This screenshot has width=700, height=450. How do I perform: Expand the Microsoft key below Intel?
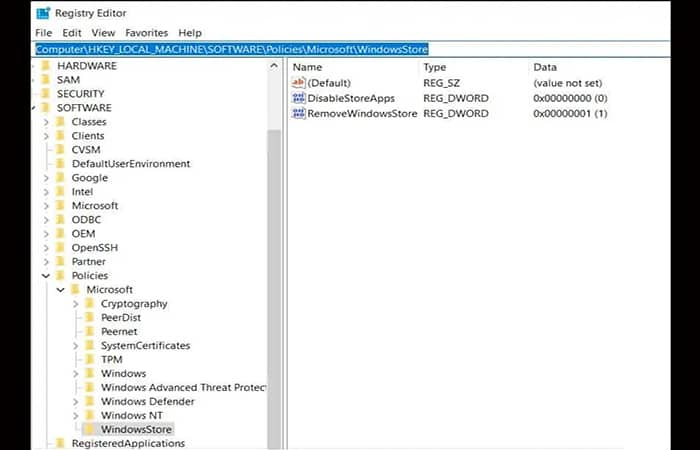pyautogui.click(x=46, y=206)
